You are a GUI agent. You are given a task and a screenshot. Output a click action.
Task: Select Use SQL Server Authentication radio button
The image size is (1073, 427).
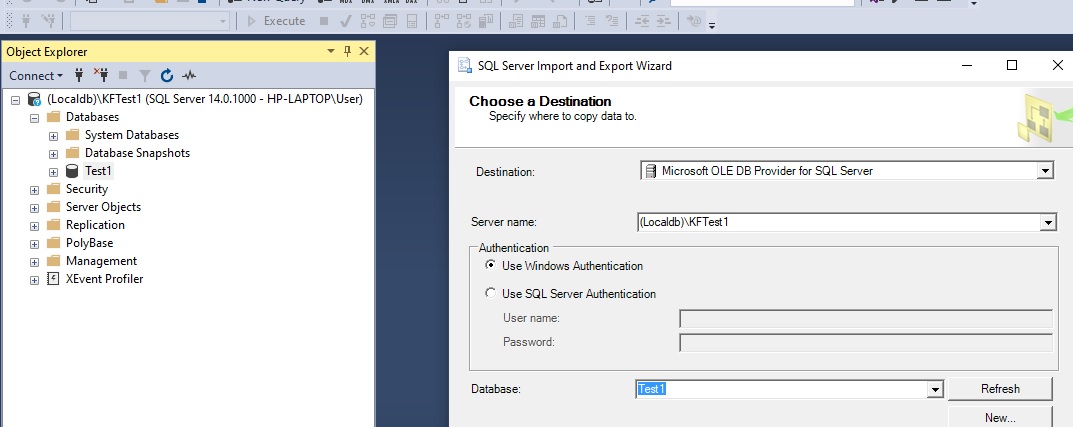(490, 293)
